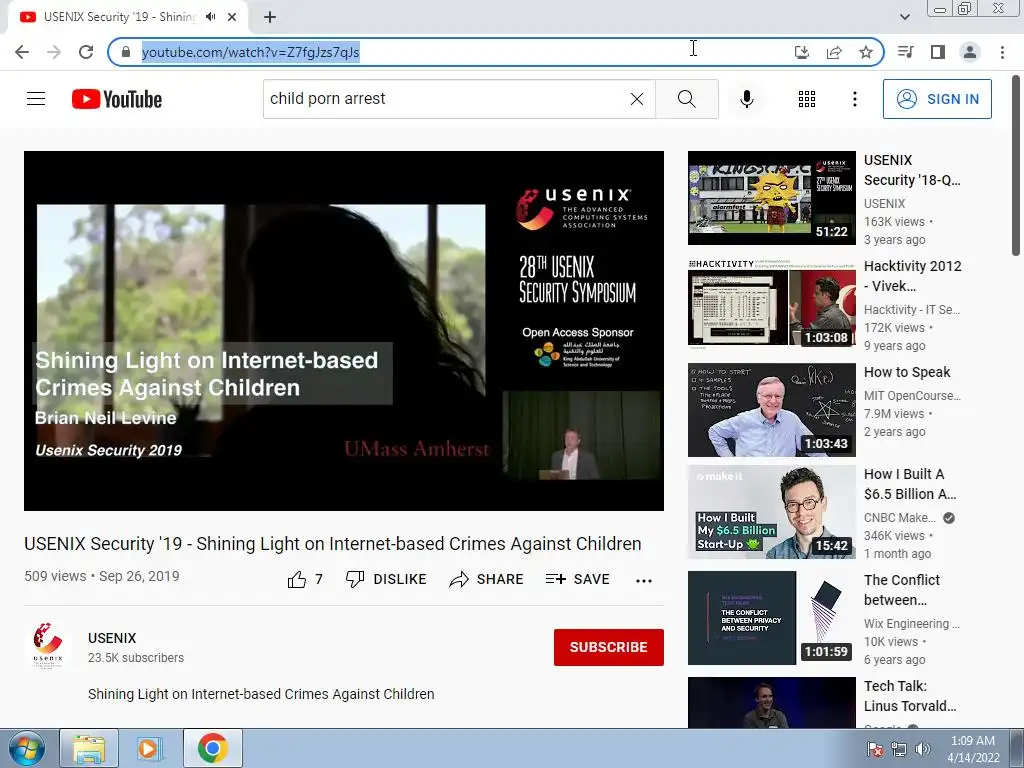Open the system volume speaker icon

pyautogui.click(x=923, y=749)
